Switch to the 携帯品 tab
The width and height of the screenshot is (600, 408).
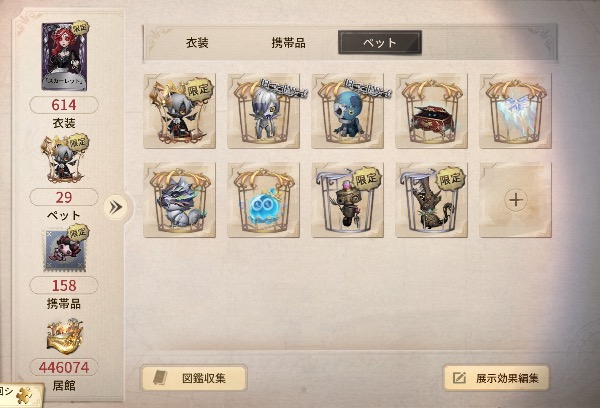[289, 43]
